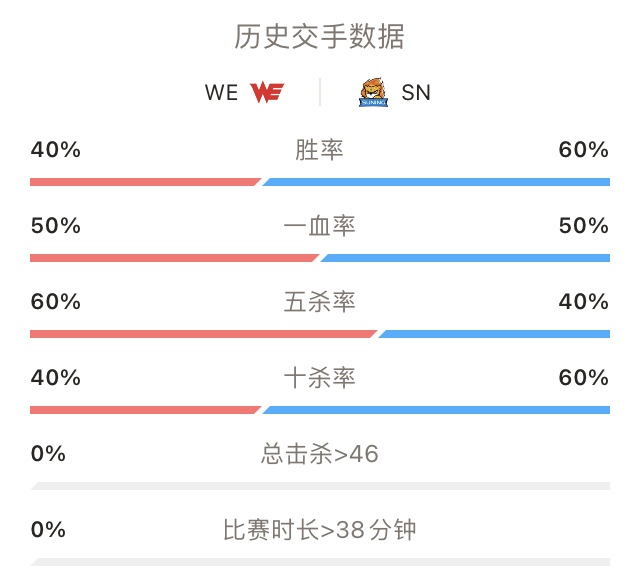Click the WE team logo icon

pyautogui.click(x=267, y=92)
